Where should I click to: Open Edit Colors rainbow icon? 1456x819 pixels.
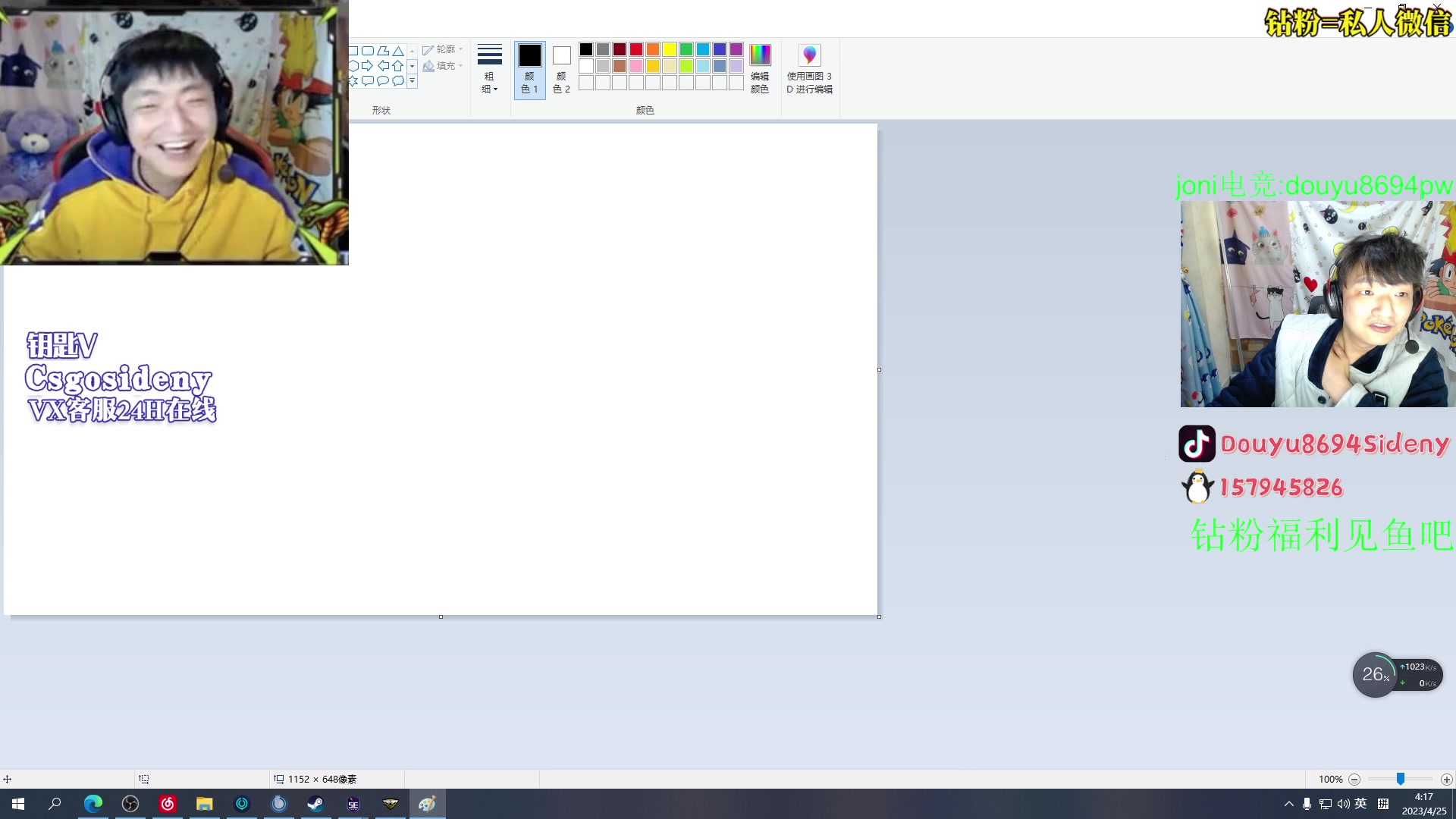[760, 55]
